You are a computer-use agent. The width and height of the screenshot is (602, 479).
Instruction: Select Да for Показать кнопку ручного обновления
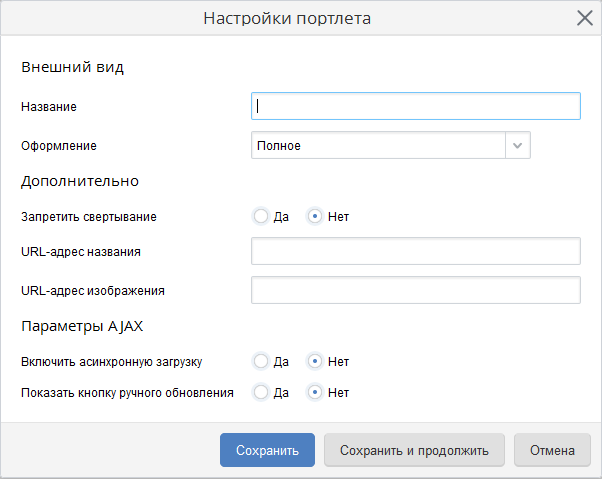point(261,392)
